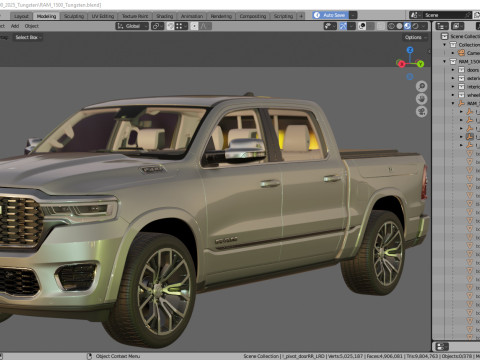Click the Verts count in status bar
Screen dimensions: 480x360
[345, 356]
